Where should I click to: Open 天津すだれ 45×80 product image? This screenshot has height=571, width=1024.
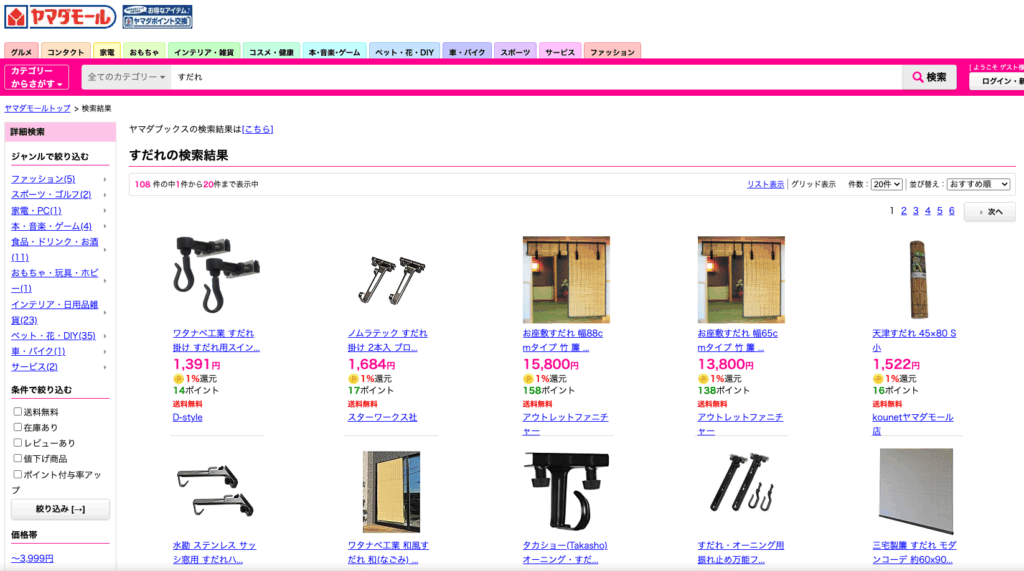pos(918,280)
